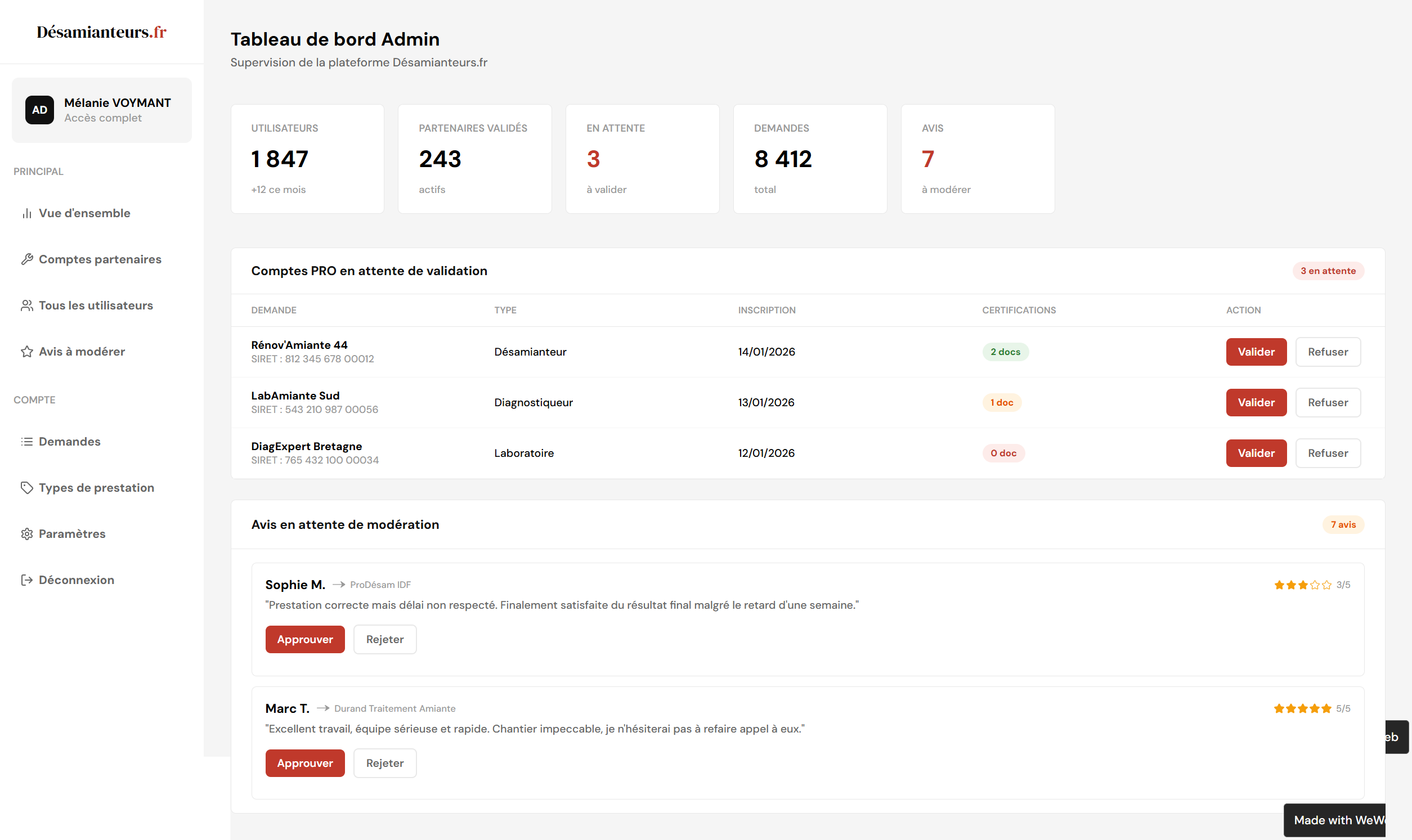Approve Marc T.'s review
1412x840 pixels.
point(305,763)
